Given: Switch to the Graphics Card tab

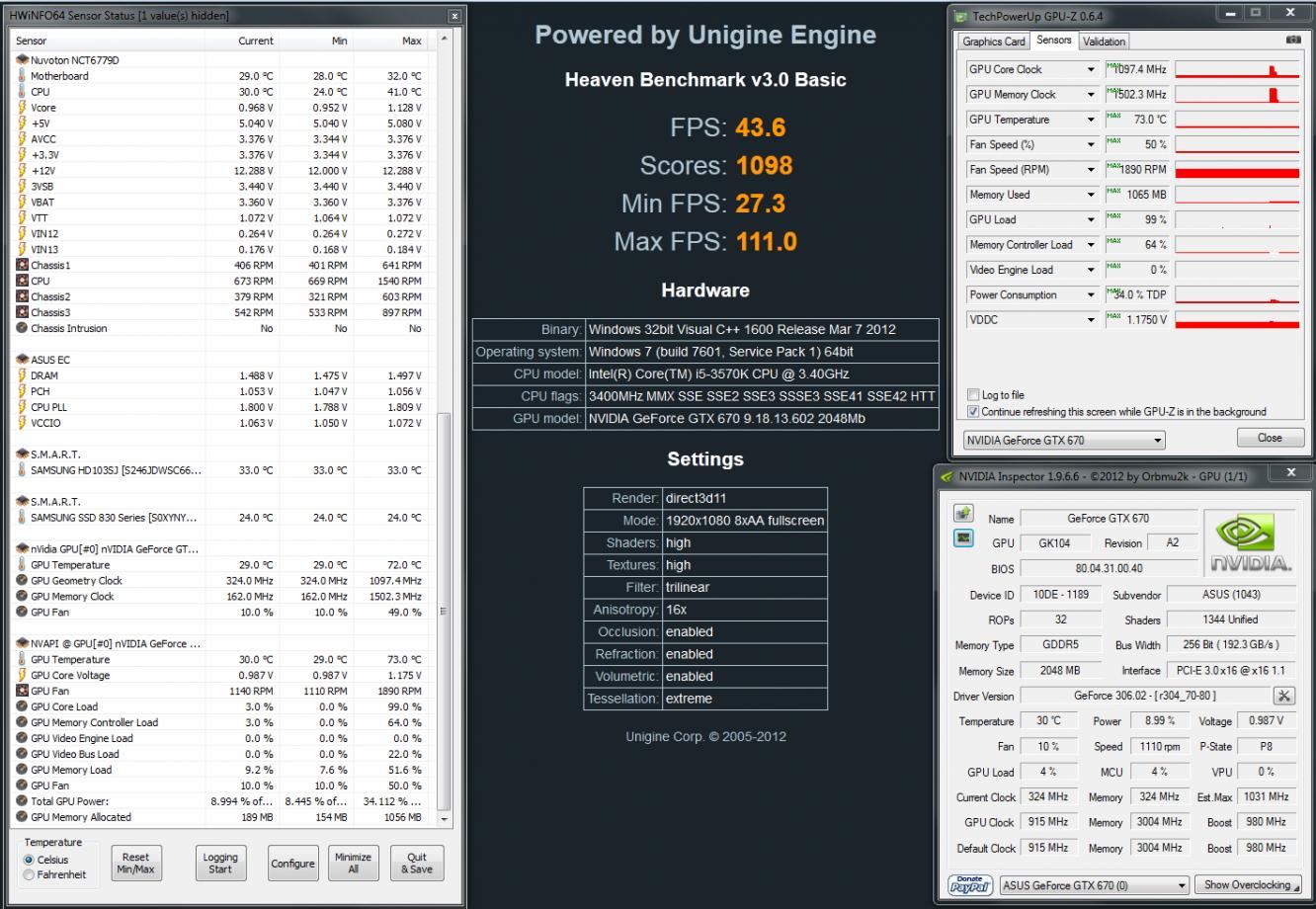Looking at the screenshot, I should click(x=994, y=41).
